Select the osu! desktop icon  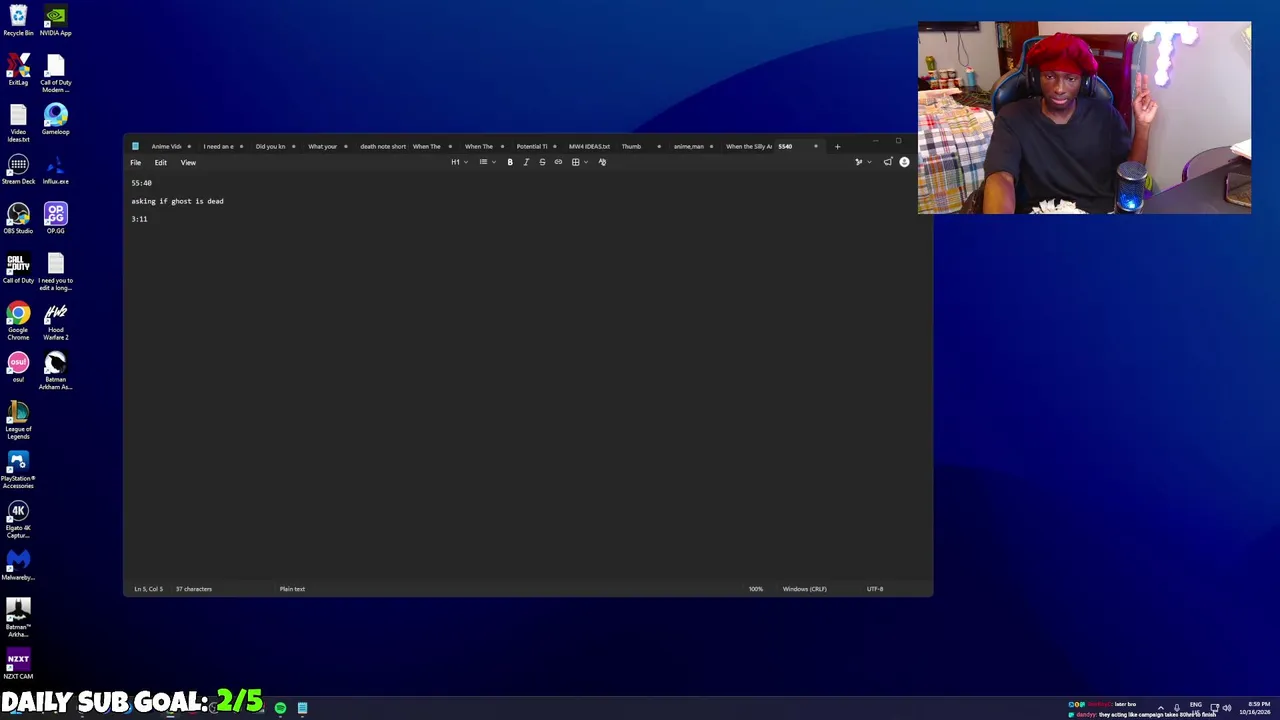click(18, 367)
